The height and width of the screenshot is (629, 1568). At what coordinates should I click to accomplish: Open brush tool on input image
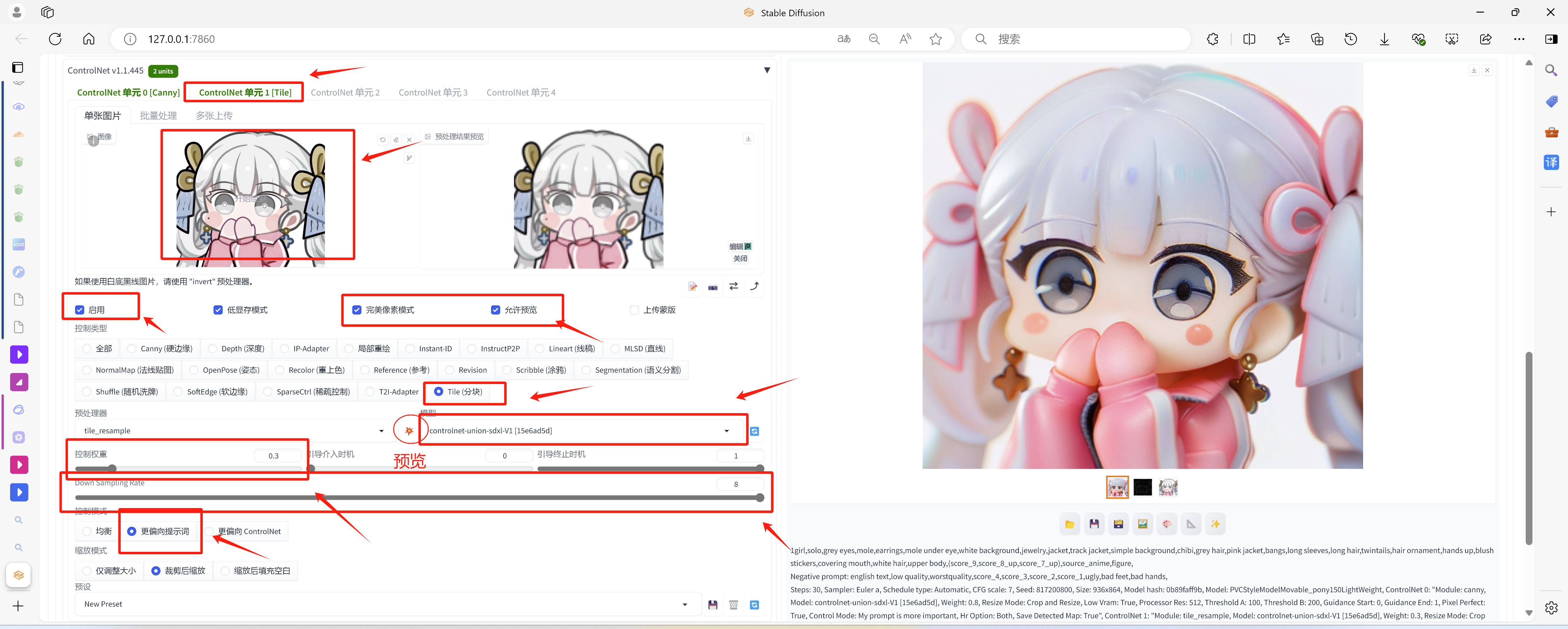coord(410,158)
